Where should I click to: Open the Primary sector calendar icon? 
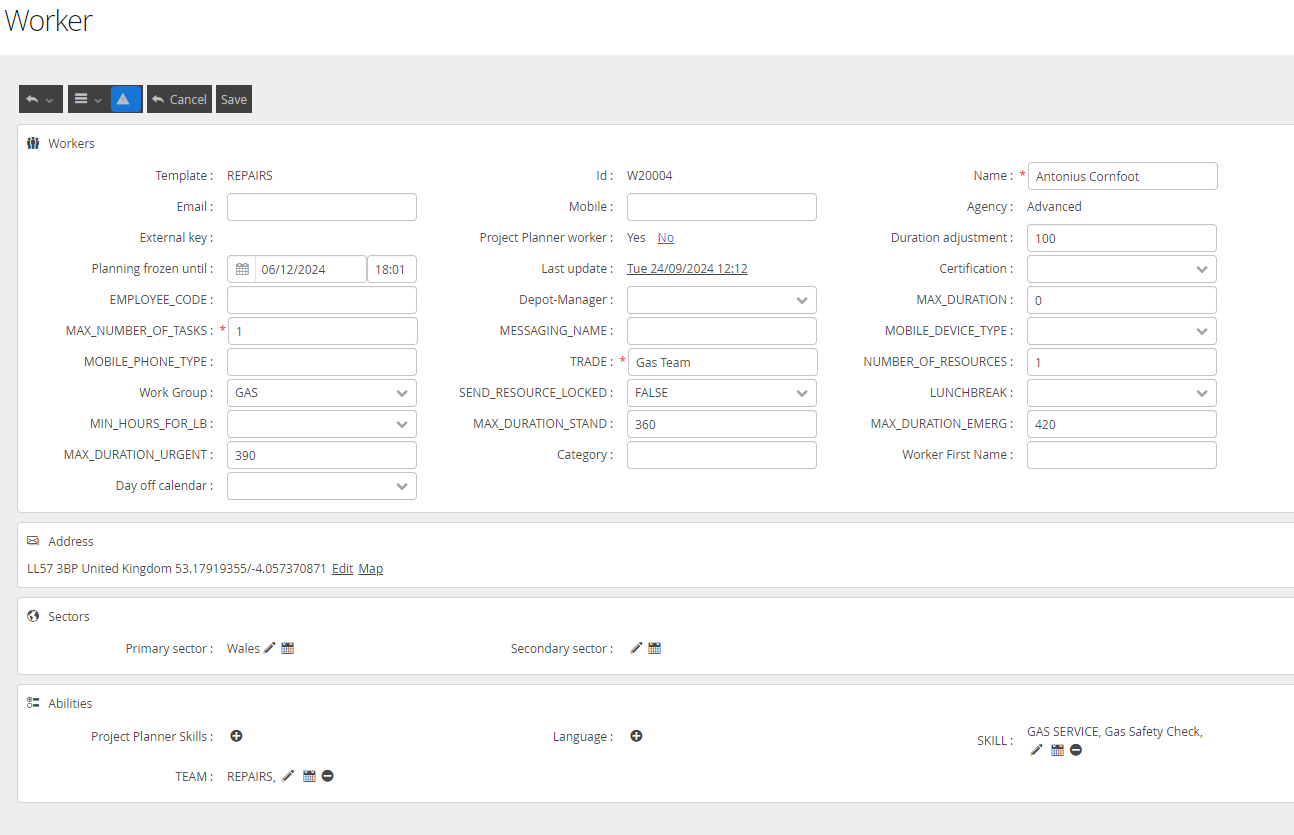tap(288, 648)
